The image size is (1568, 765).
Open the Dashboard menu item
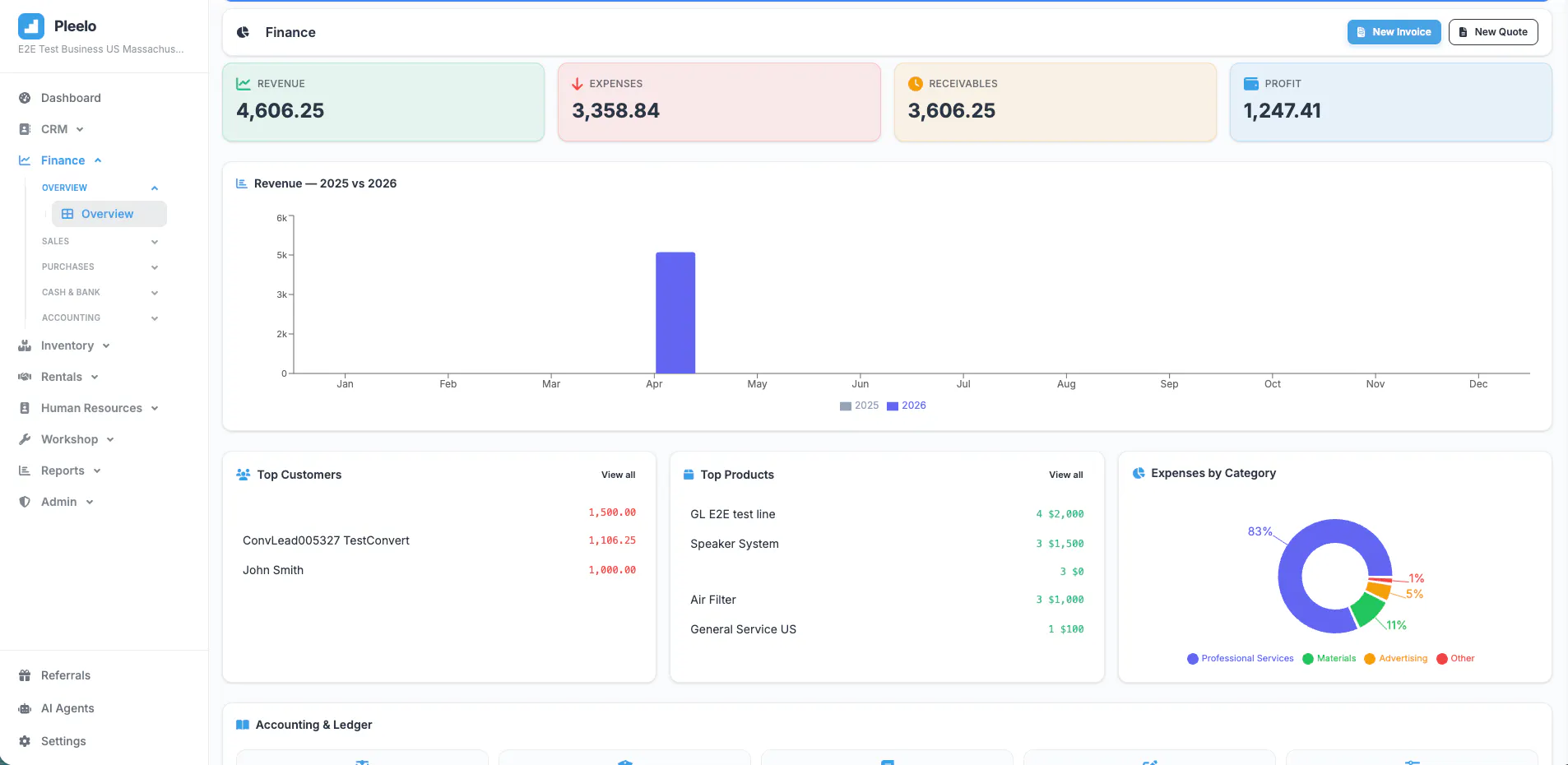coord(71,98)
